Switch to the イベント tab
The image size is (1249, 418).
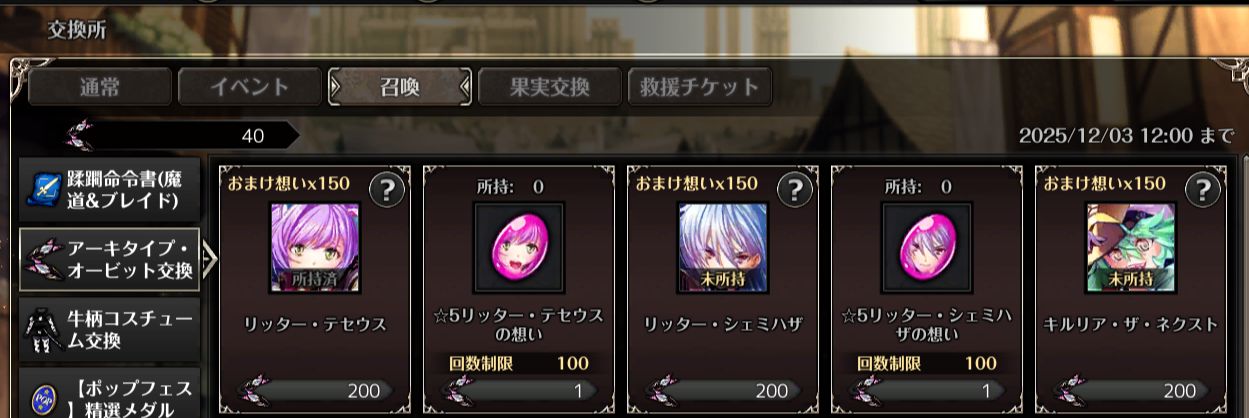pos(249,87)
